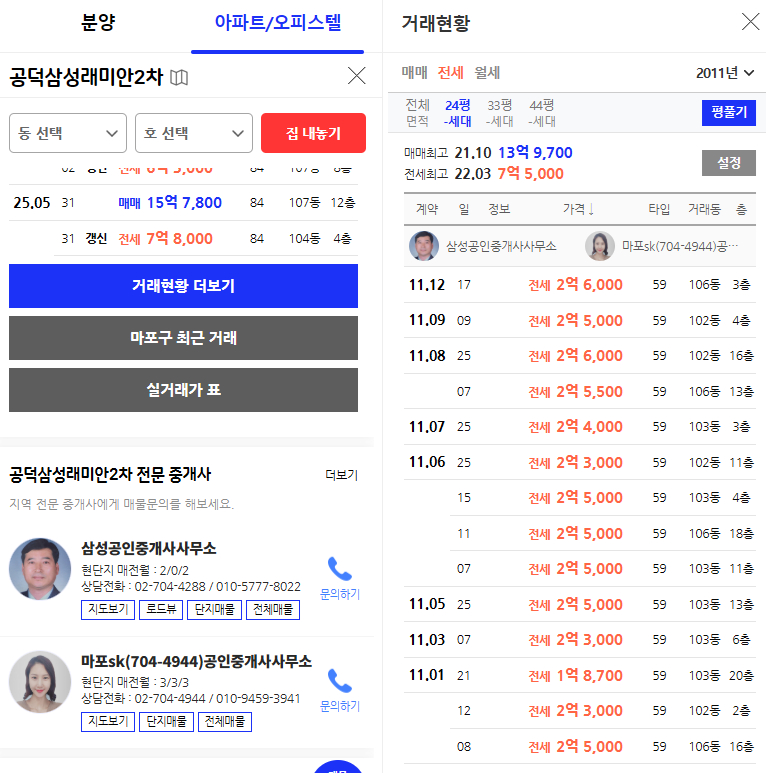
Task: Select the 전세 transaction tab
Action: coord(451,72)
